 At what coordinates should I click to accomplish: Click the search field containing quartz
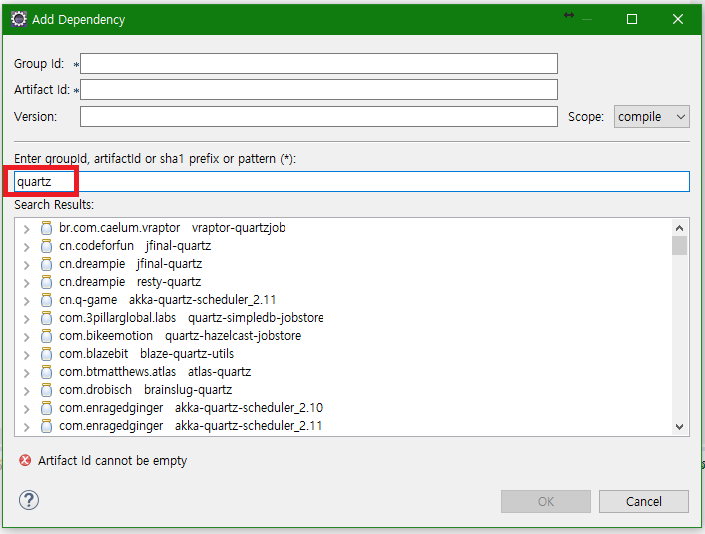coord(352,182)
